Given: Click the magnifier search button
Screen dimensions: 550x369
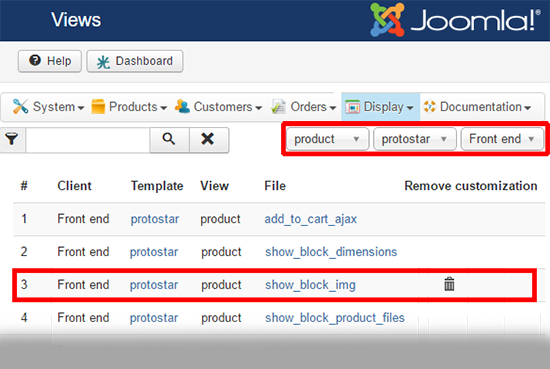Looking at the screenshot, I should point(169,140).
